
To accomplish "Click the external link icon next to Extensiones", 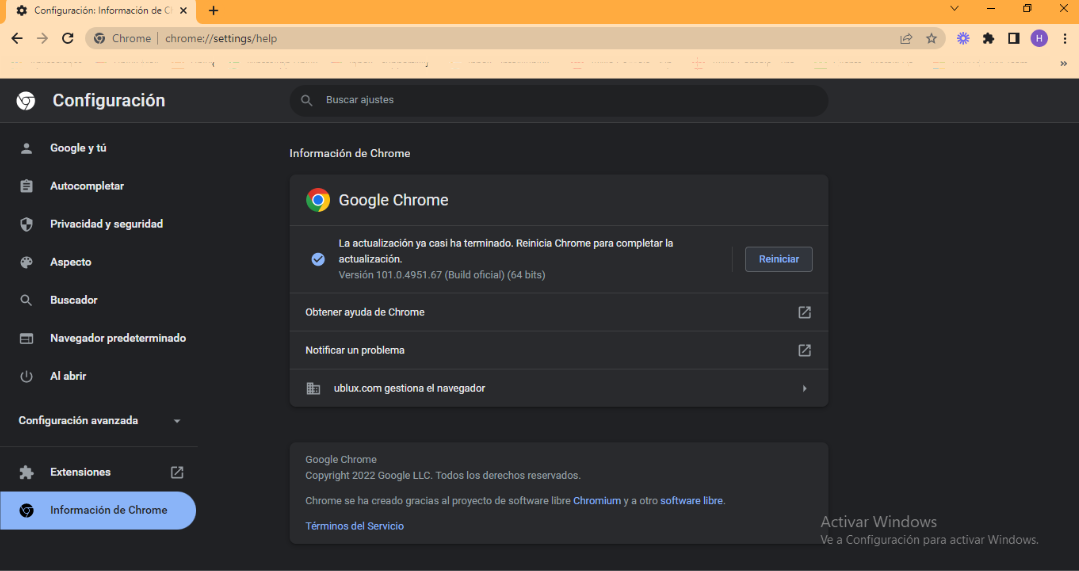I will pyautogui.click(x=177, y=472).
